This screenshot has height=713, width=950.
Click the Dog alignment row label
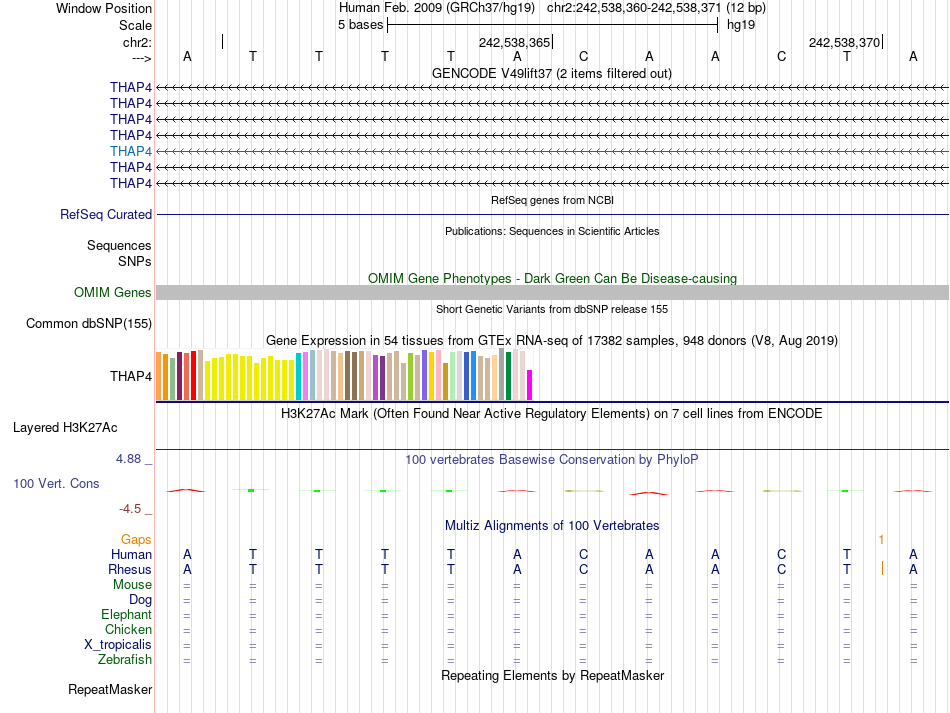tap(140, 600)
